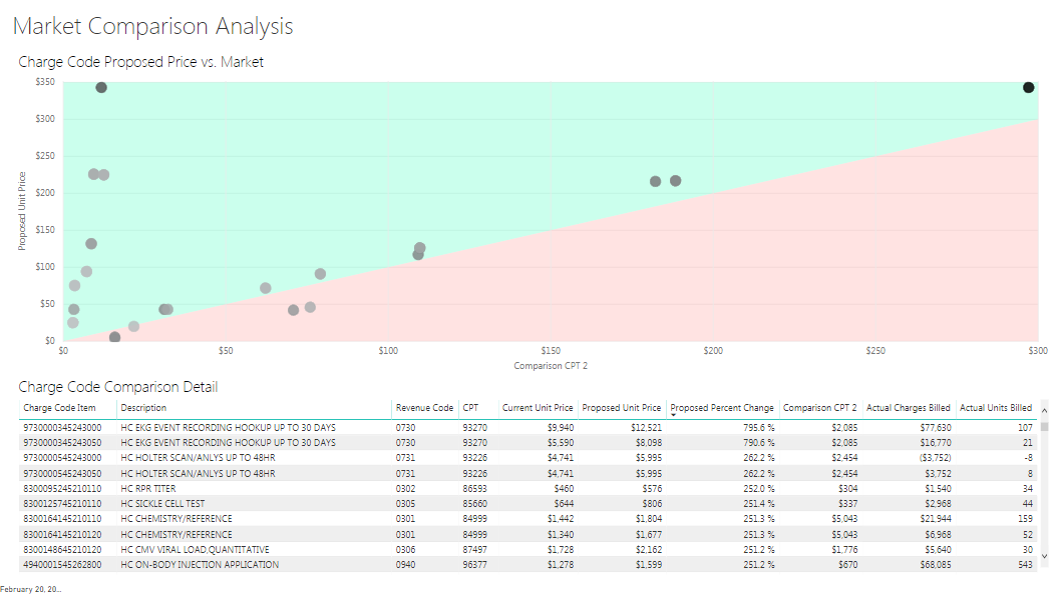Screen dimensions: 1056x609
Task: Click CPT code 85660
Action: tap(475, 504)
